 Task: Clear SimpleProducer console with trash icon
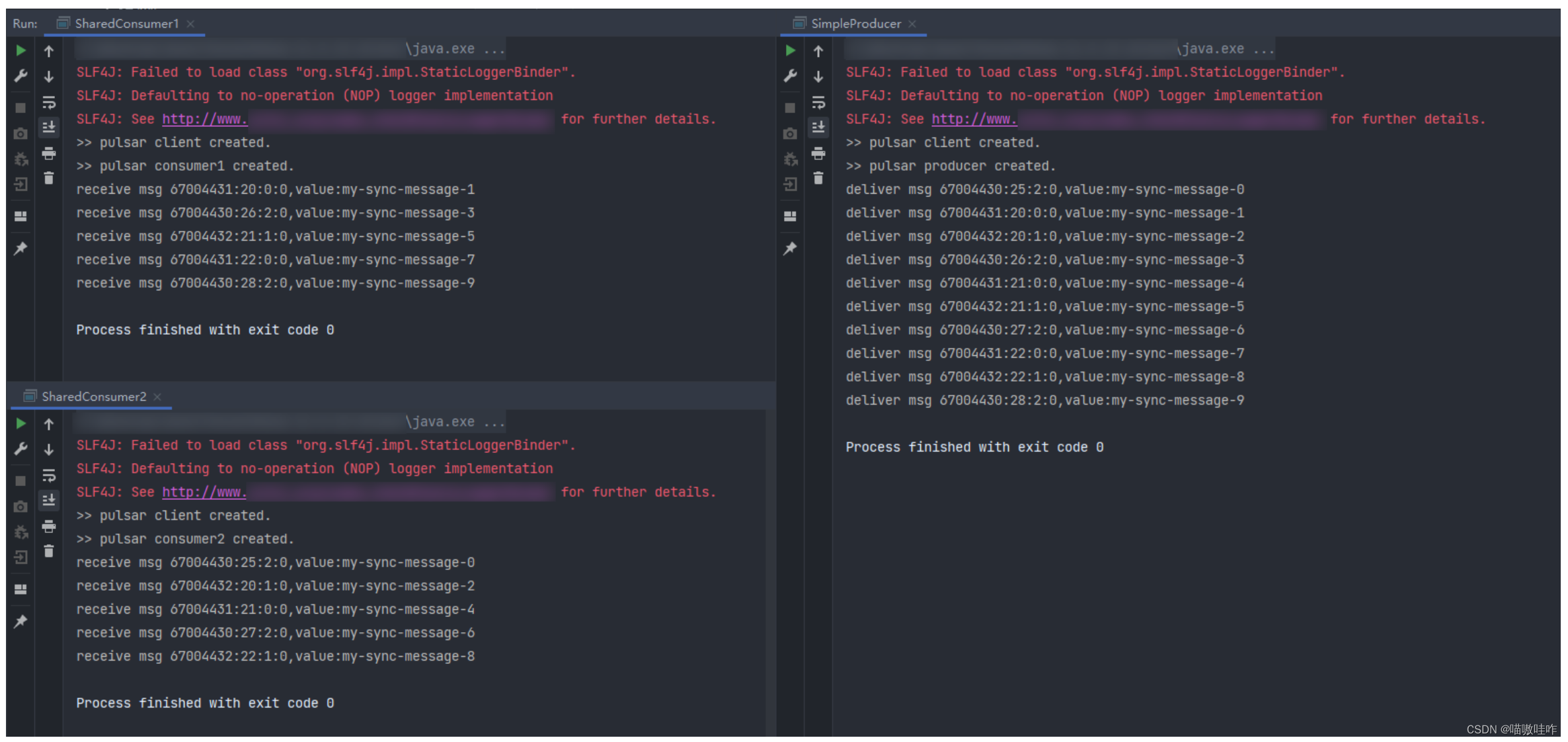tap(818, 178)
